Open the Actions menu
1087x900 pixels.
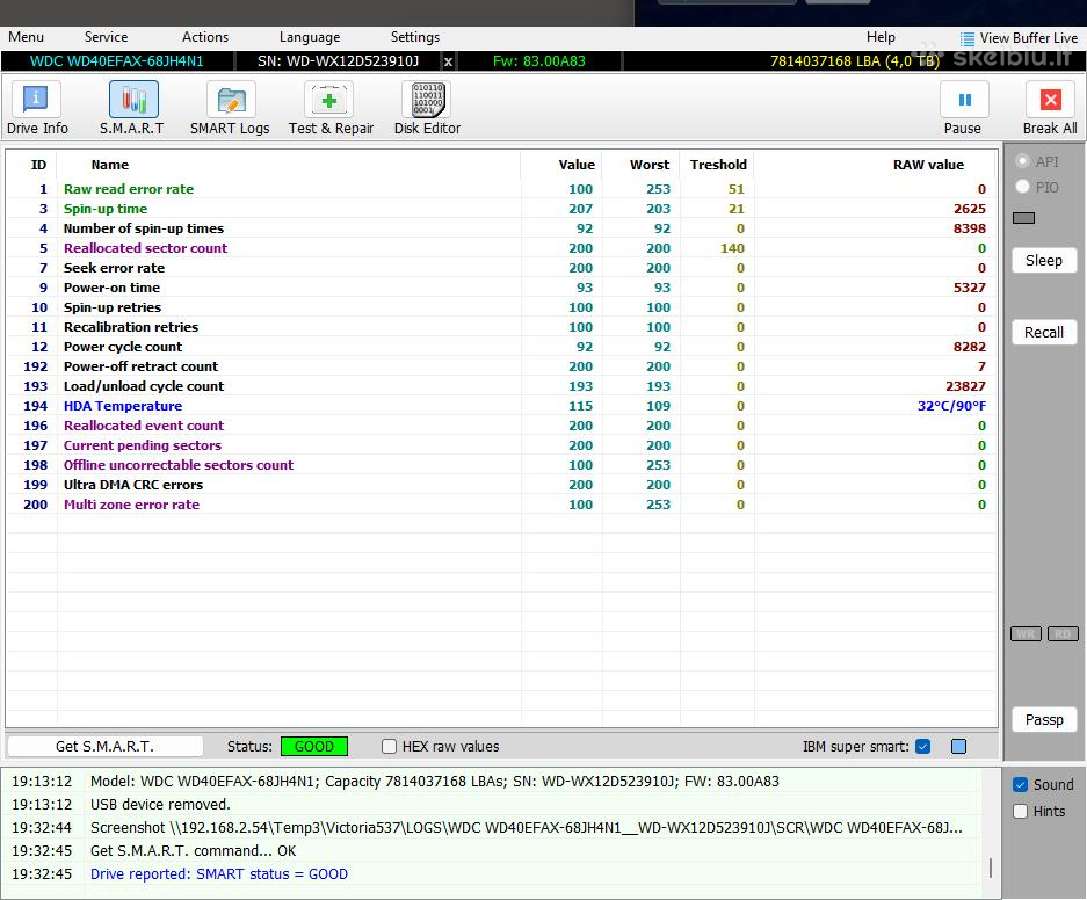(x=205, y=37)
